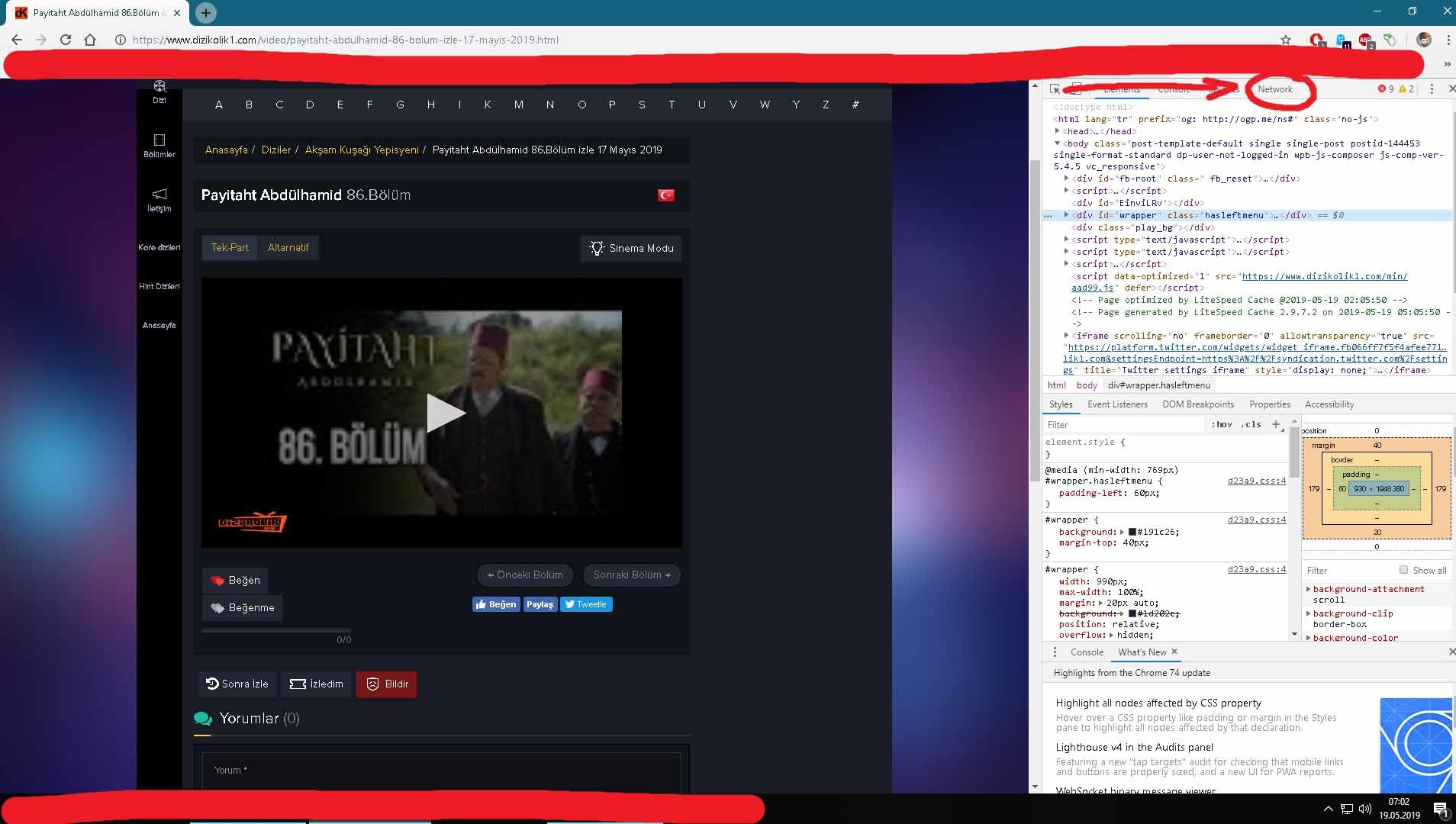The width and height of the screenshot is (1456, 824).
Task: Turn on Sinema Modu
Action: point(631,248)
